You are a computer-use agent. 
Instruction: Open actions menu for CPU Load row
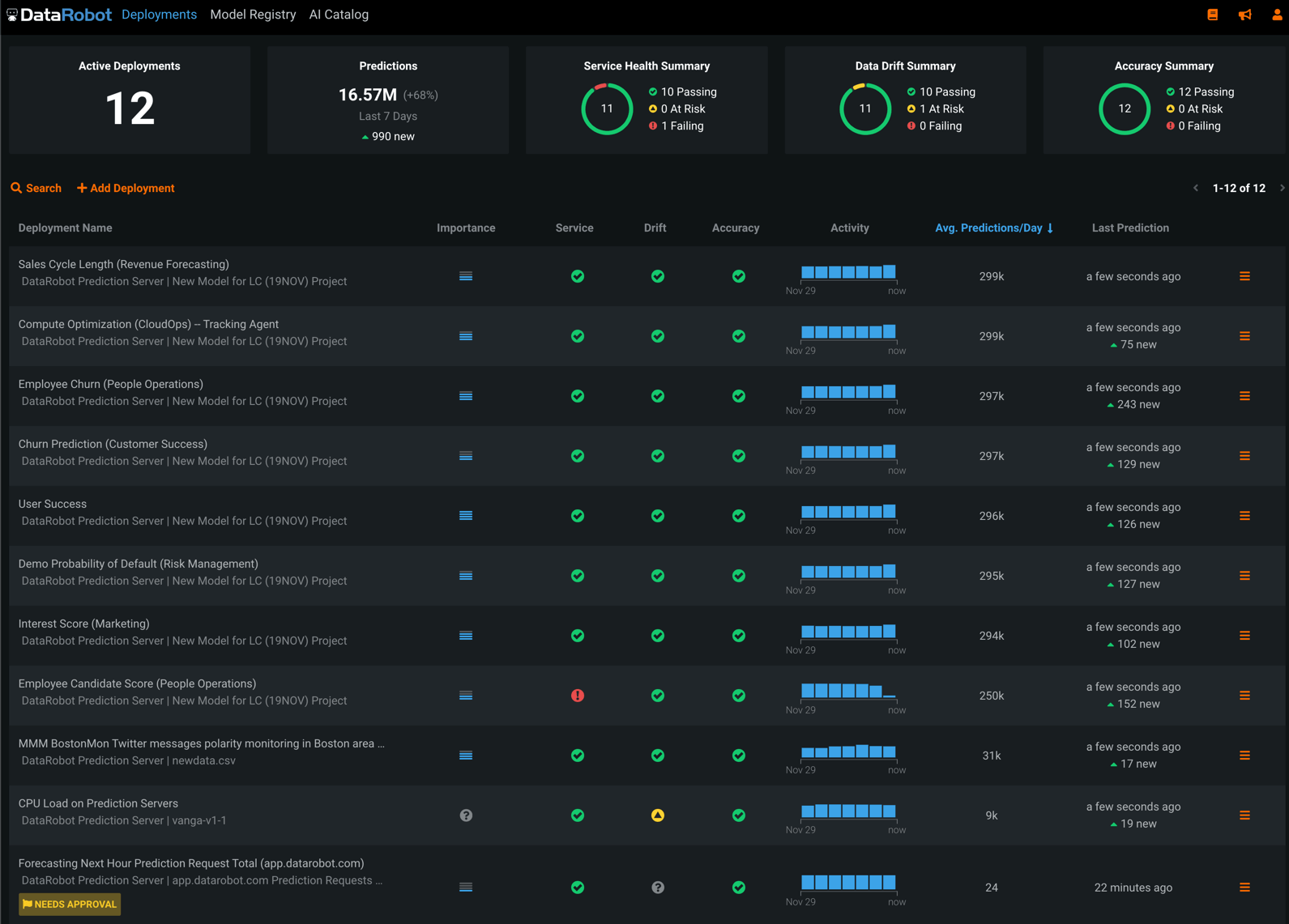[1244, 815]
